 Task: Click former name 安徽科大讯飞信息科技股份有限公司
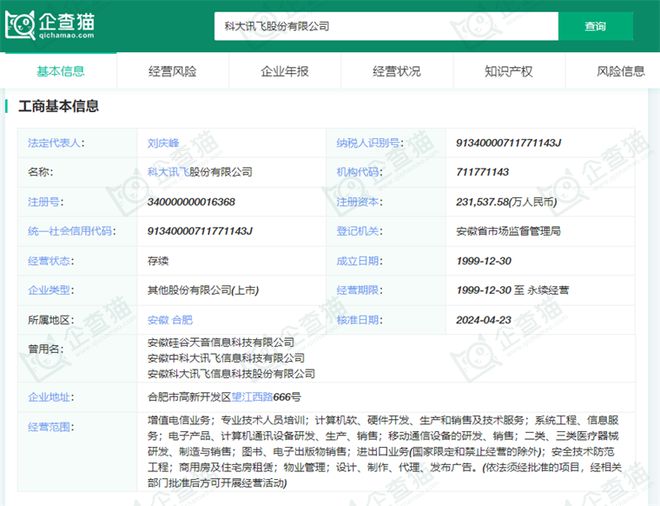(x=231, y=373)
